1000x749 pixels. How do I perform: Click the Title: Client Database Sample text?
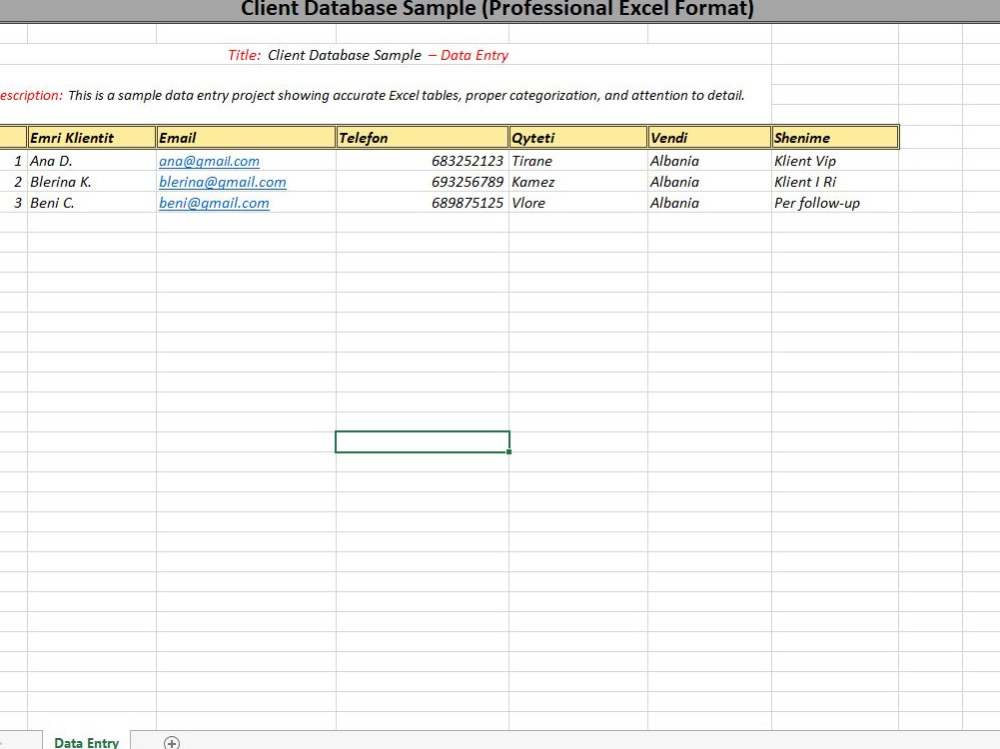click(x=369, y=56)
